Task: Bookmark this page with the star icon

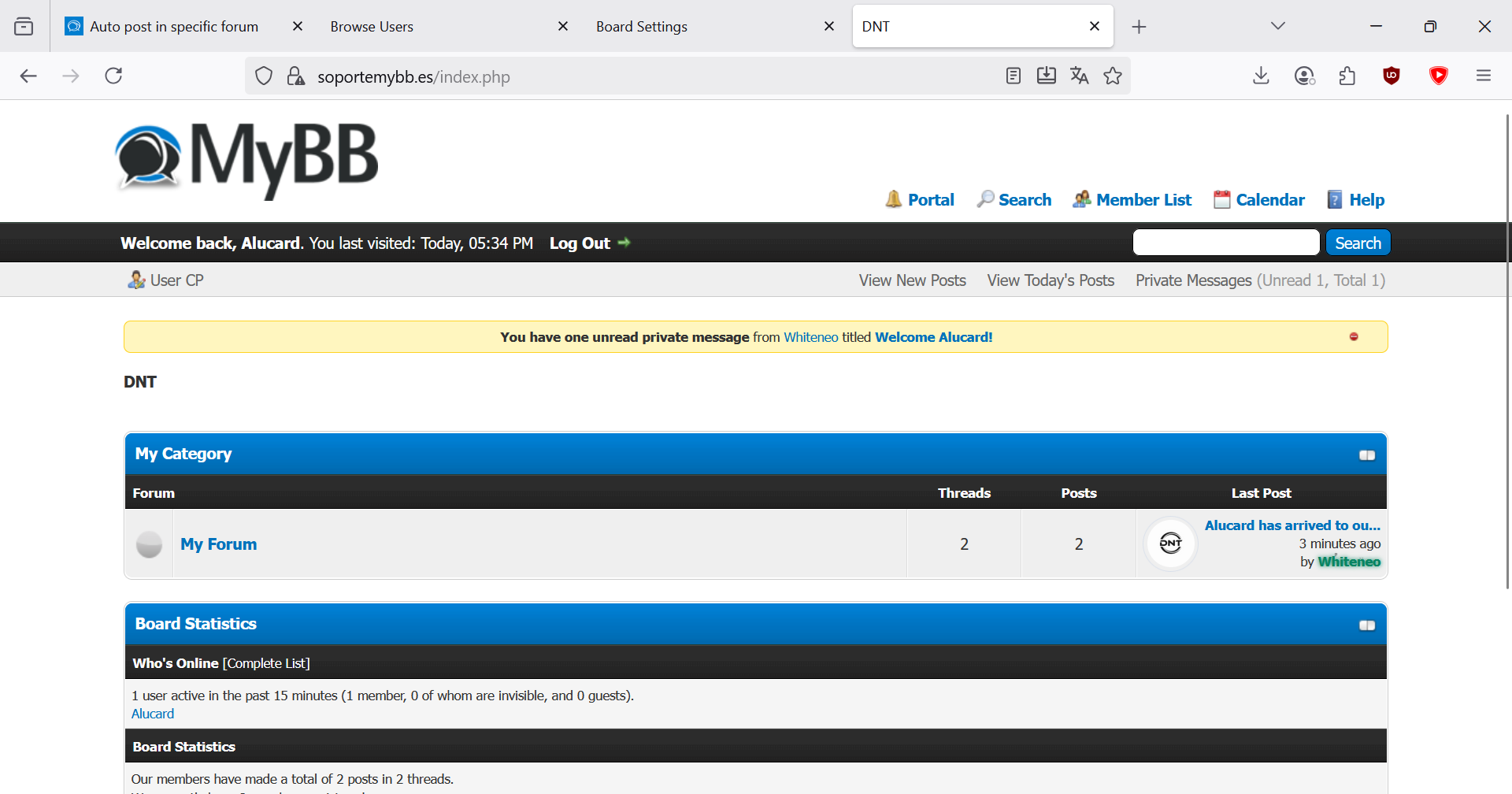Action: pyautogui.click(x=1113, y=76)
